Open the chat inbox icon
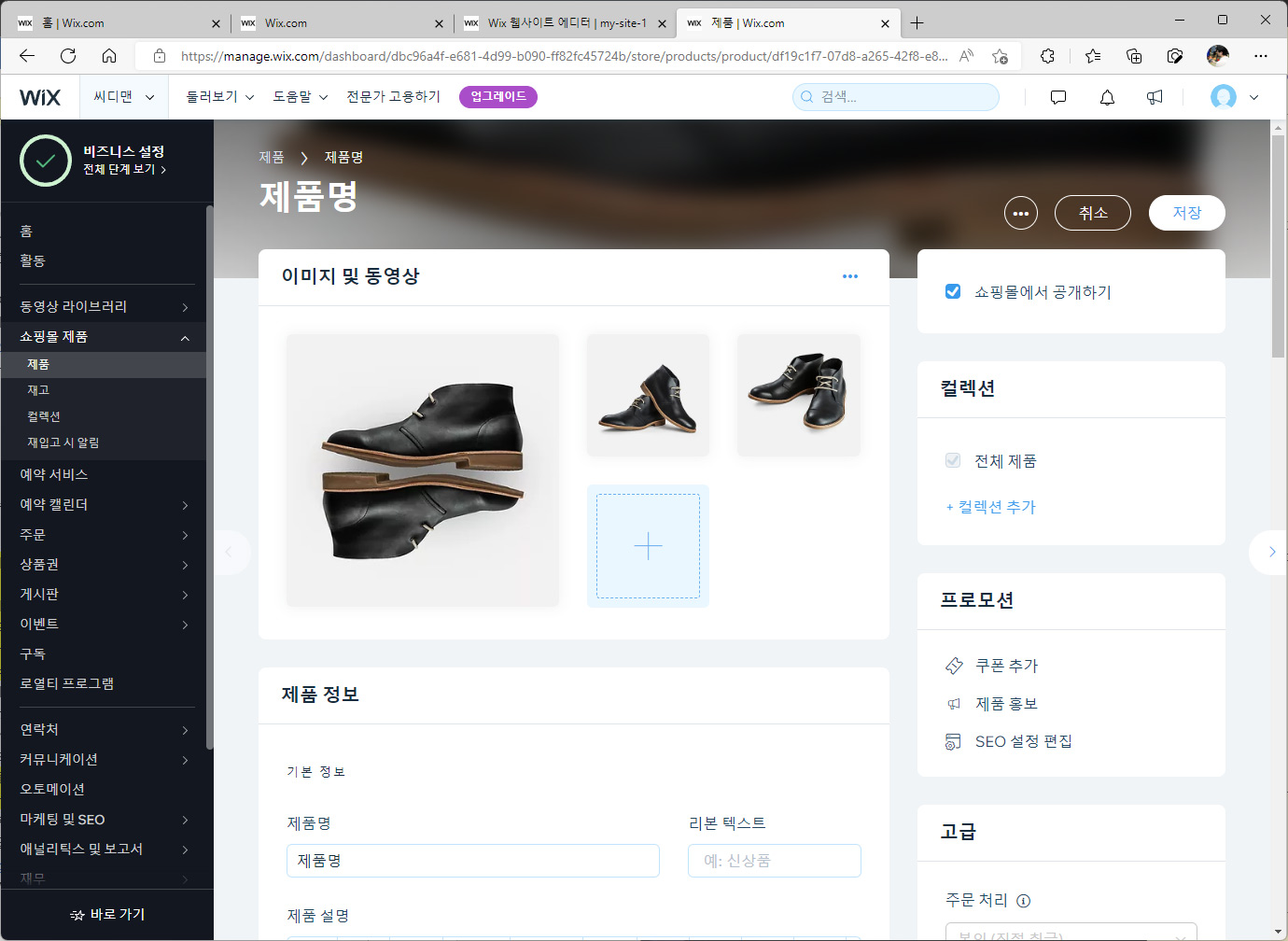This screenshot has height=941, width=1288. point(1058,97)
